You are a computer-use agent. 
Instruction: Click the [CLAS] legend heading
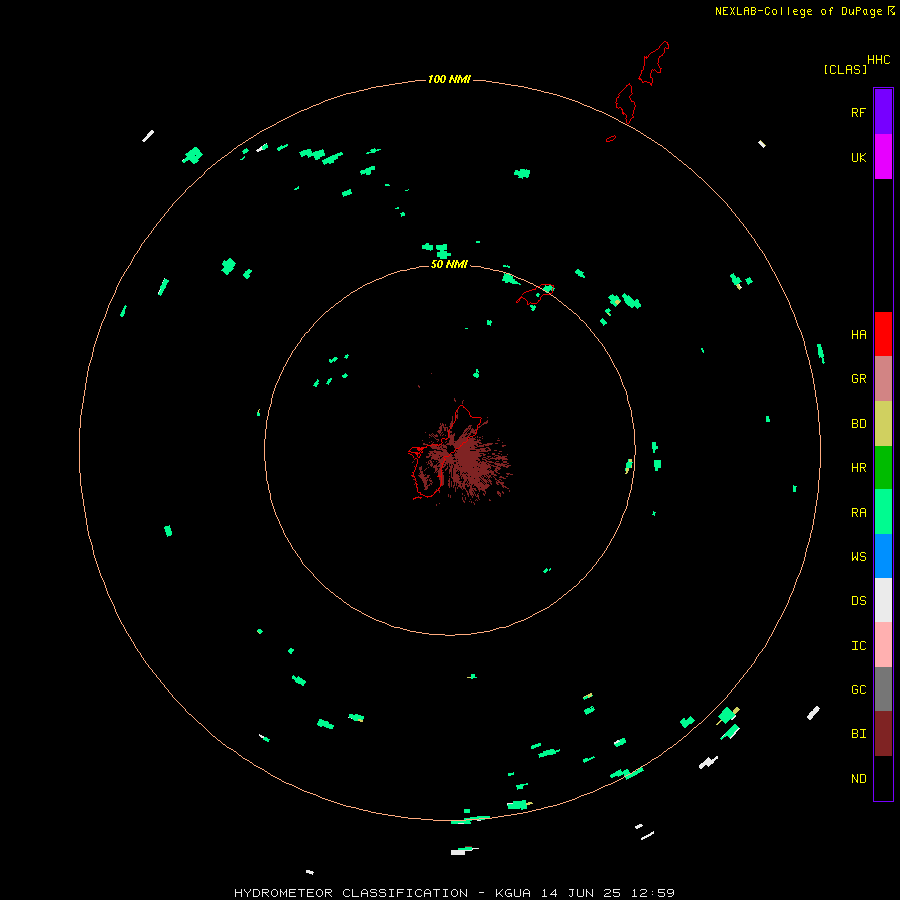pyautogui.click(x=845, y=70)
